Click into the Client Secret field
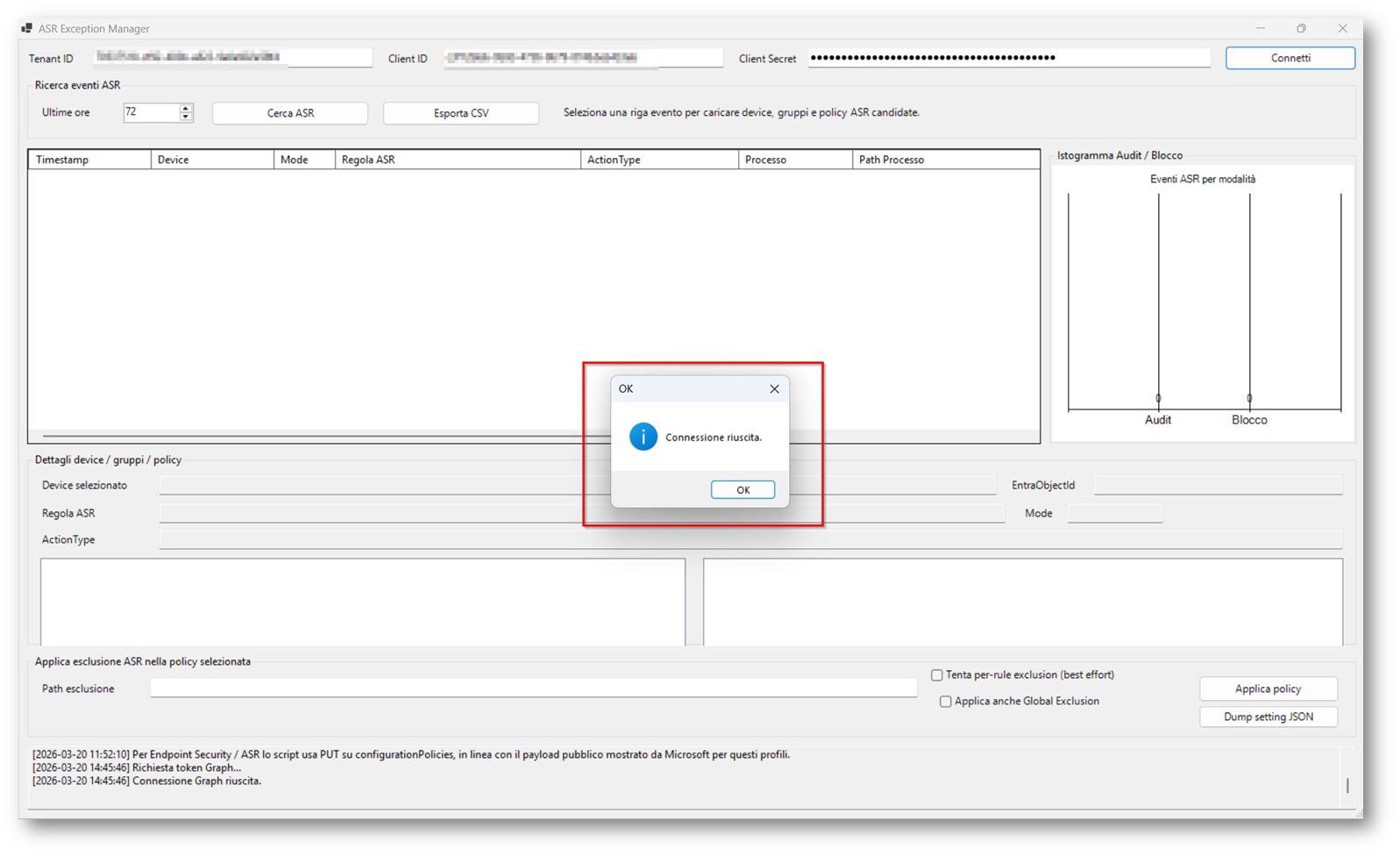1400x856 pixels. pyautogui.click(x=1008, y=58)
